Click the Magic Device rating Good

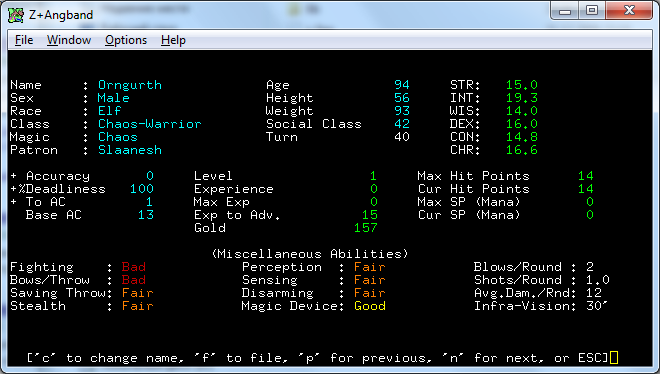pos(370,306)
